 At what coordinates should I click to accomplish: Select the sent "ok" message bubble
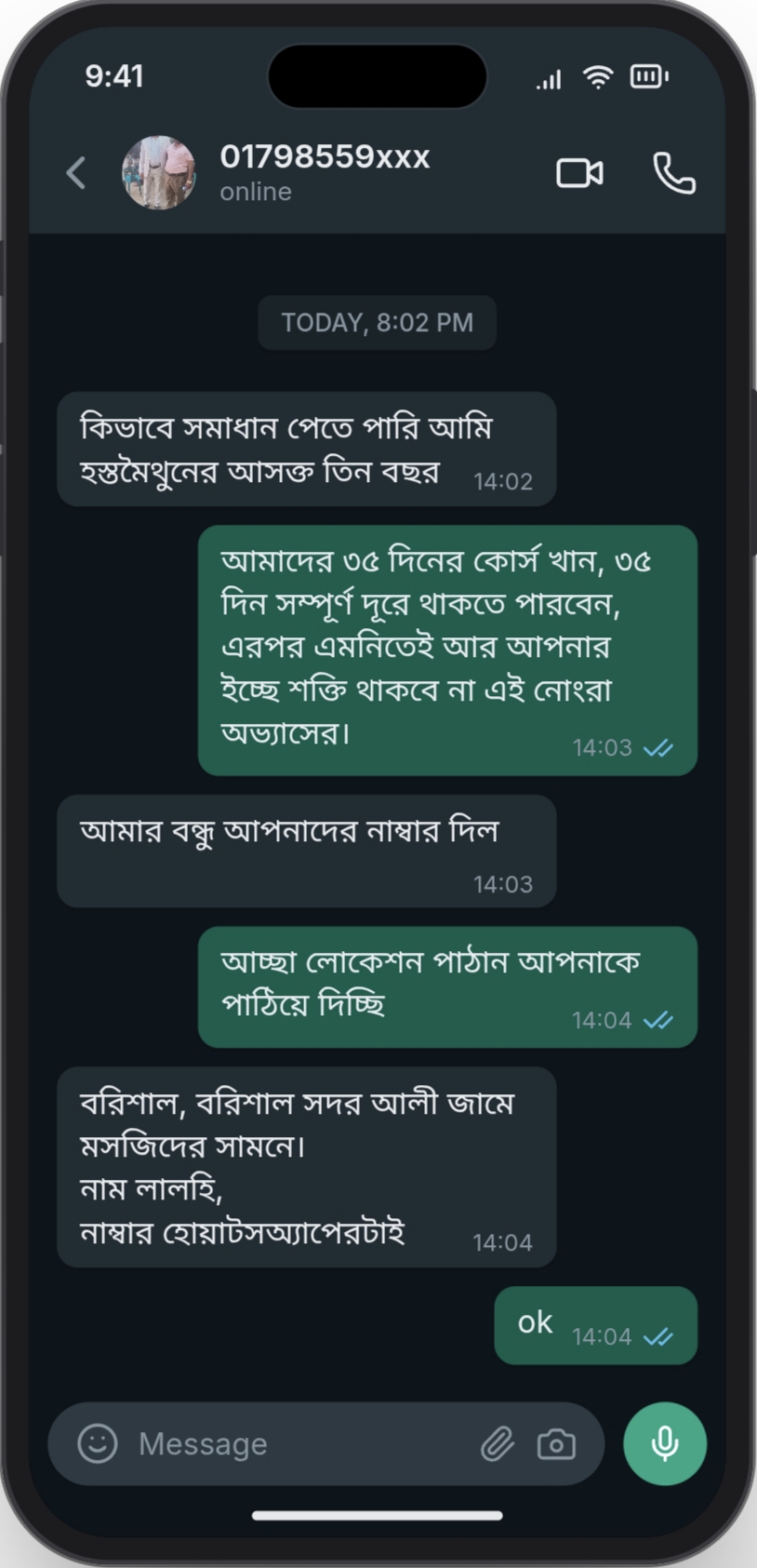[595, 1325]
